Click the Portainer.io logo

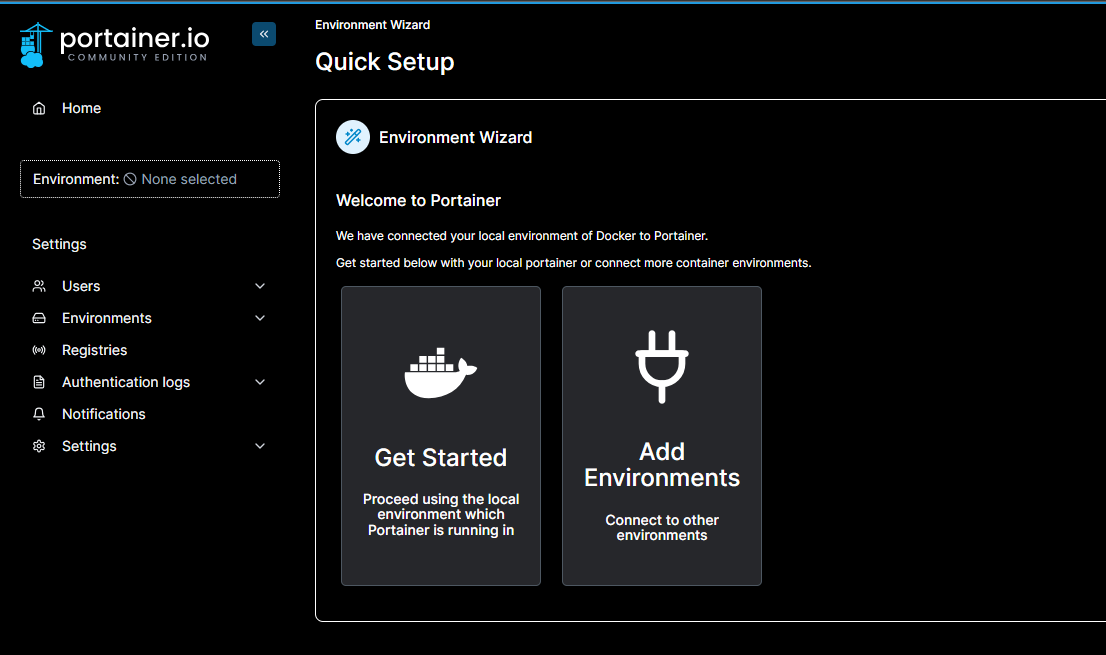click(x=115, y=44)
